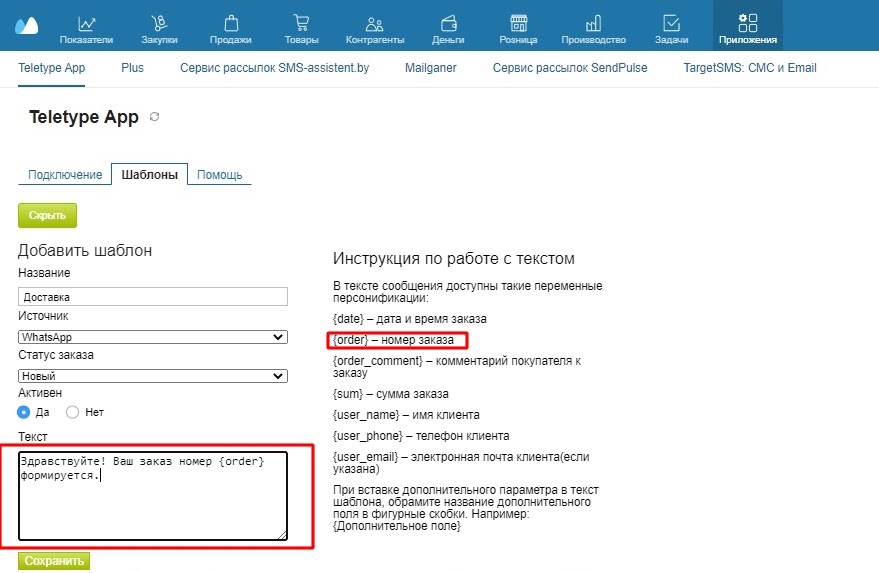Open the Закупки section
The image size is (879, 573).
point(159,30)
